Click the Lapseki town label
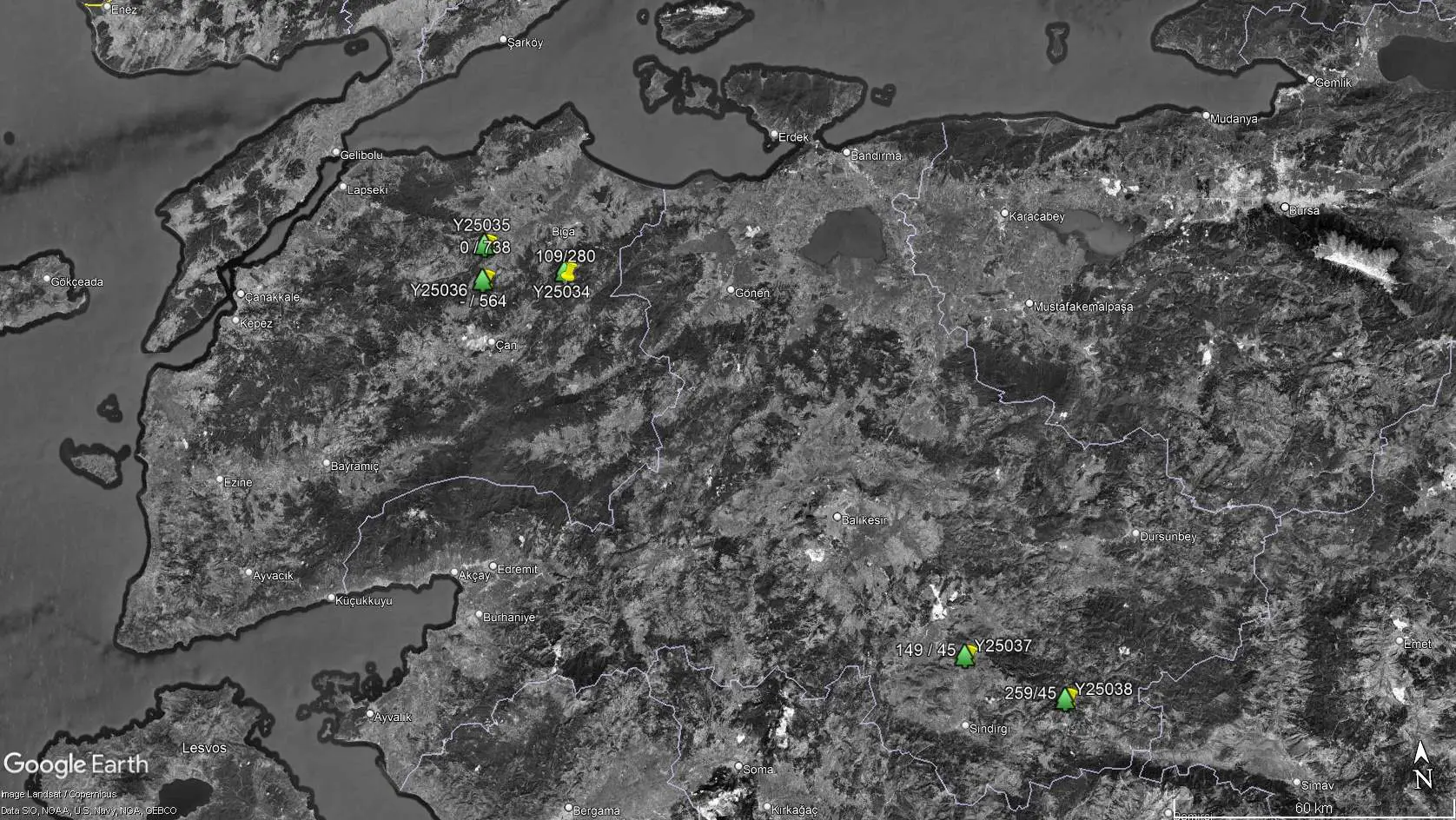 click(367, 189)
